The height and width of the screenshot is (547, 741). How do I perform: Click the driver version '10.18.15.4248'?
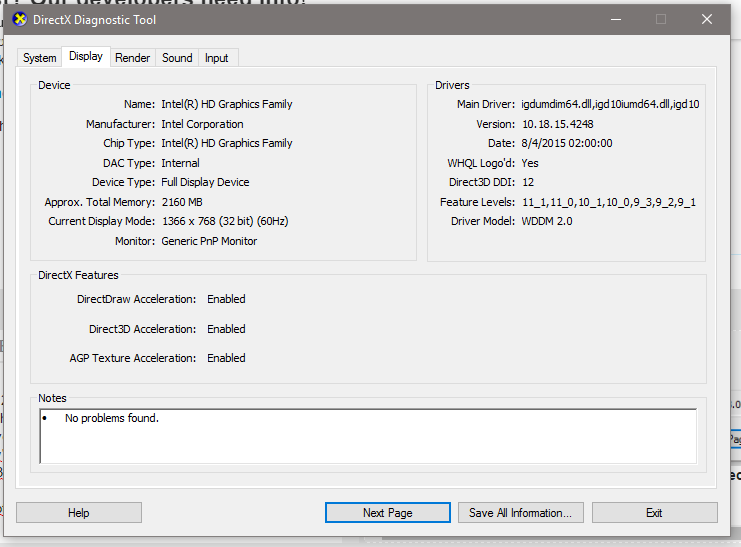(x=558, y=124)
